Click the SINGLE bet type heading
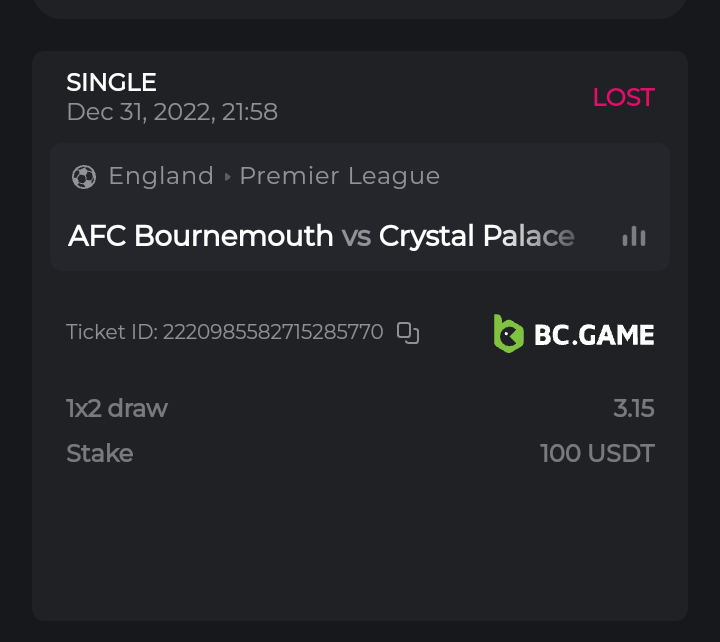 (x=111, y=82)
